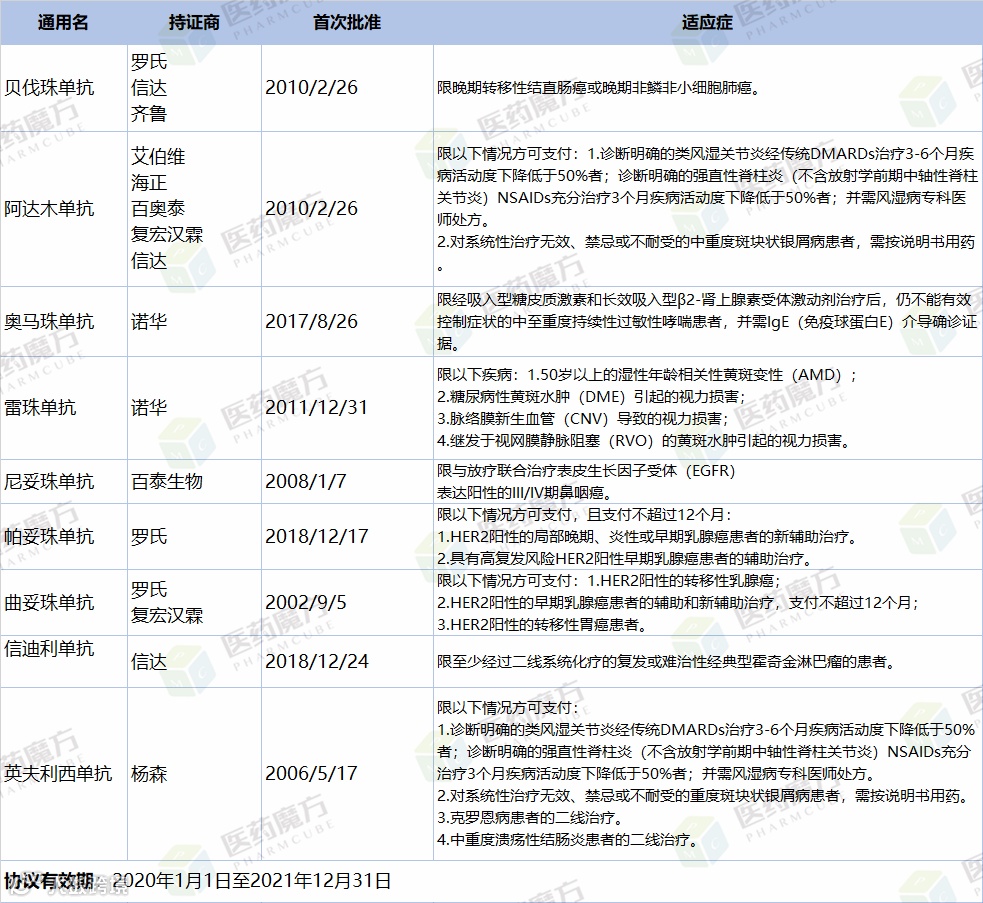Click the approval date 2017/8/26

(311, 321)
